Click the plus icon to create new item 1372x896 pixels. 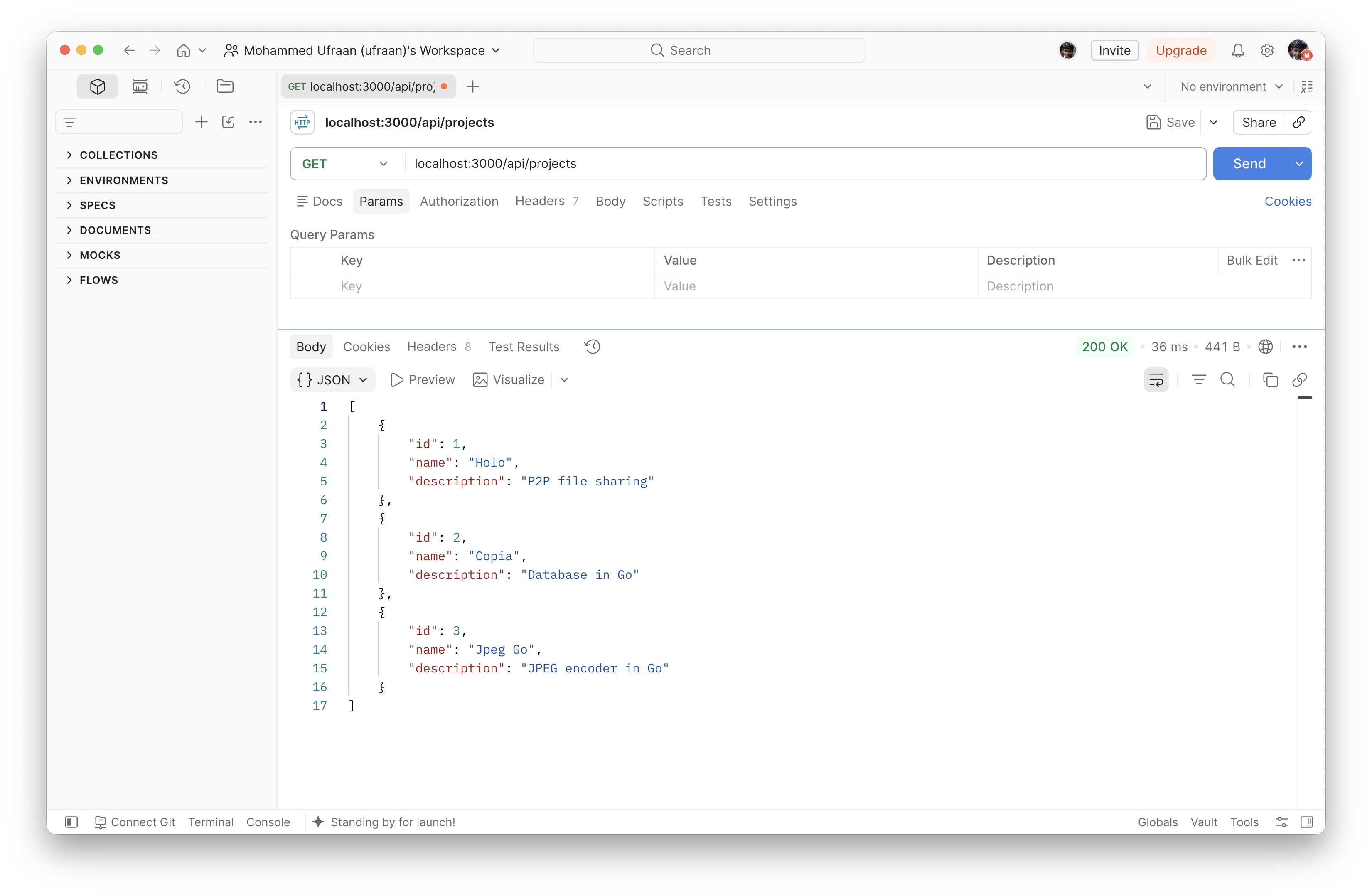(x=201, y=122)
